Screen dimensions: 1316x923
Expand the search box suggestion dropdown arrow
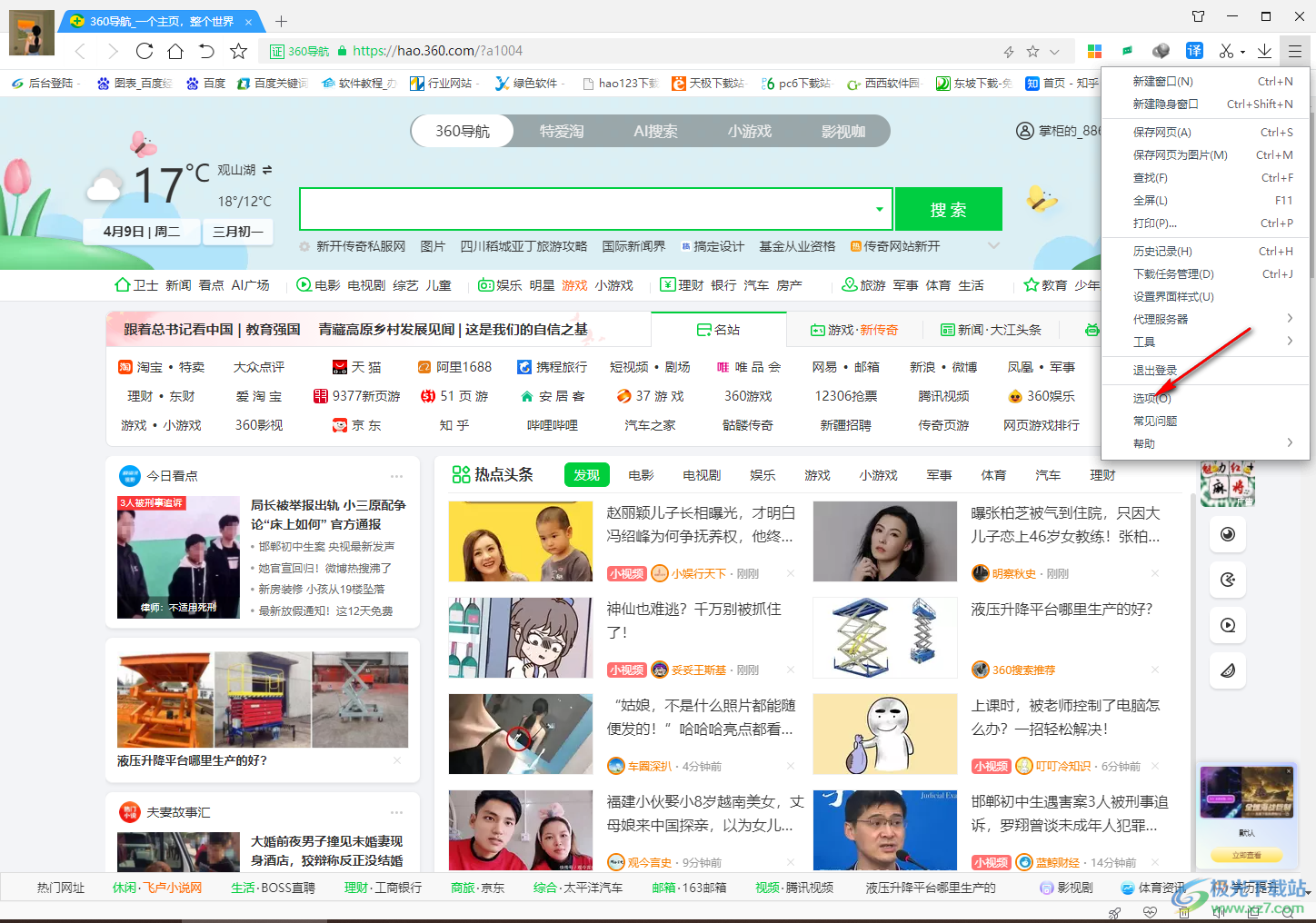(879, 209)
